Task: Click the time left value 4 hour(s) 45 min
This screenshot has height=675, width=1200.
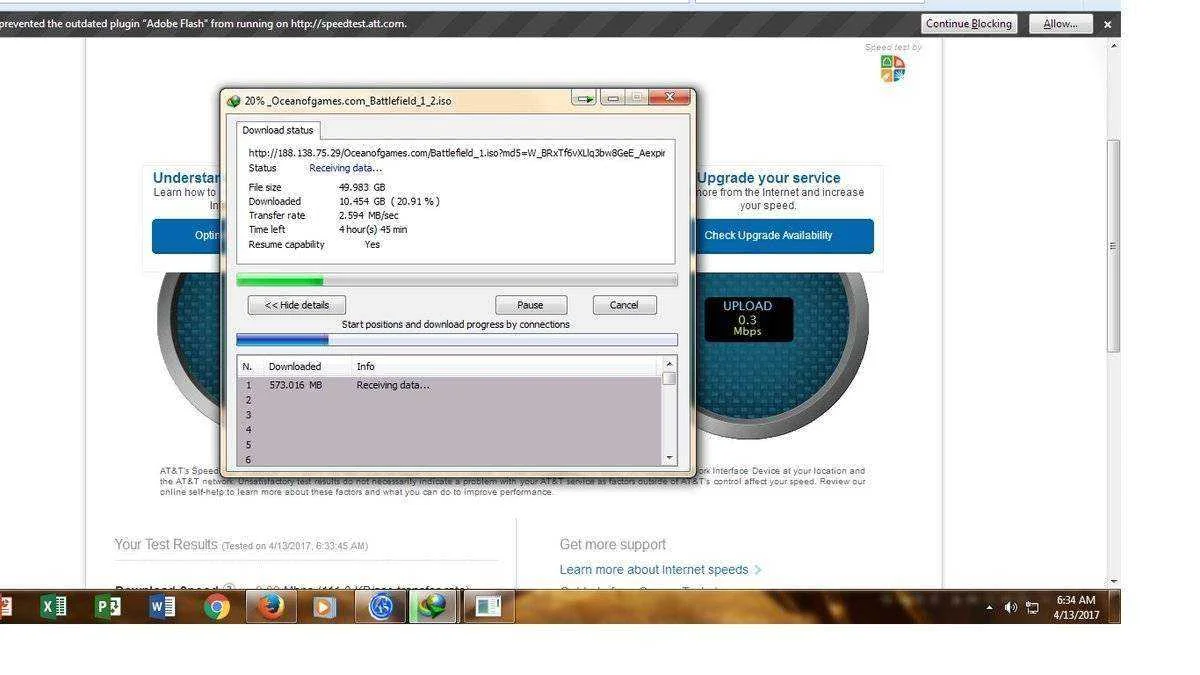Action: point(373,229)
